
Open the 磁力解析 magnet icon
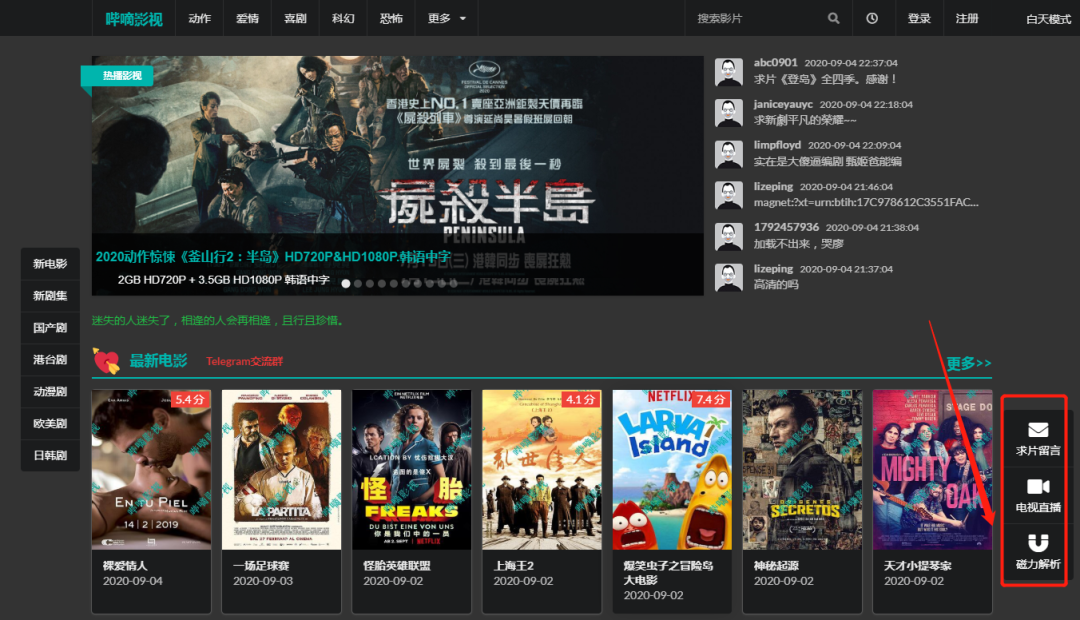click(x=1038, y=543)
